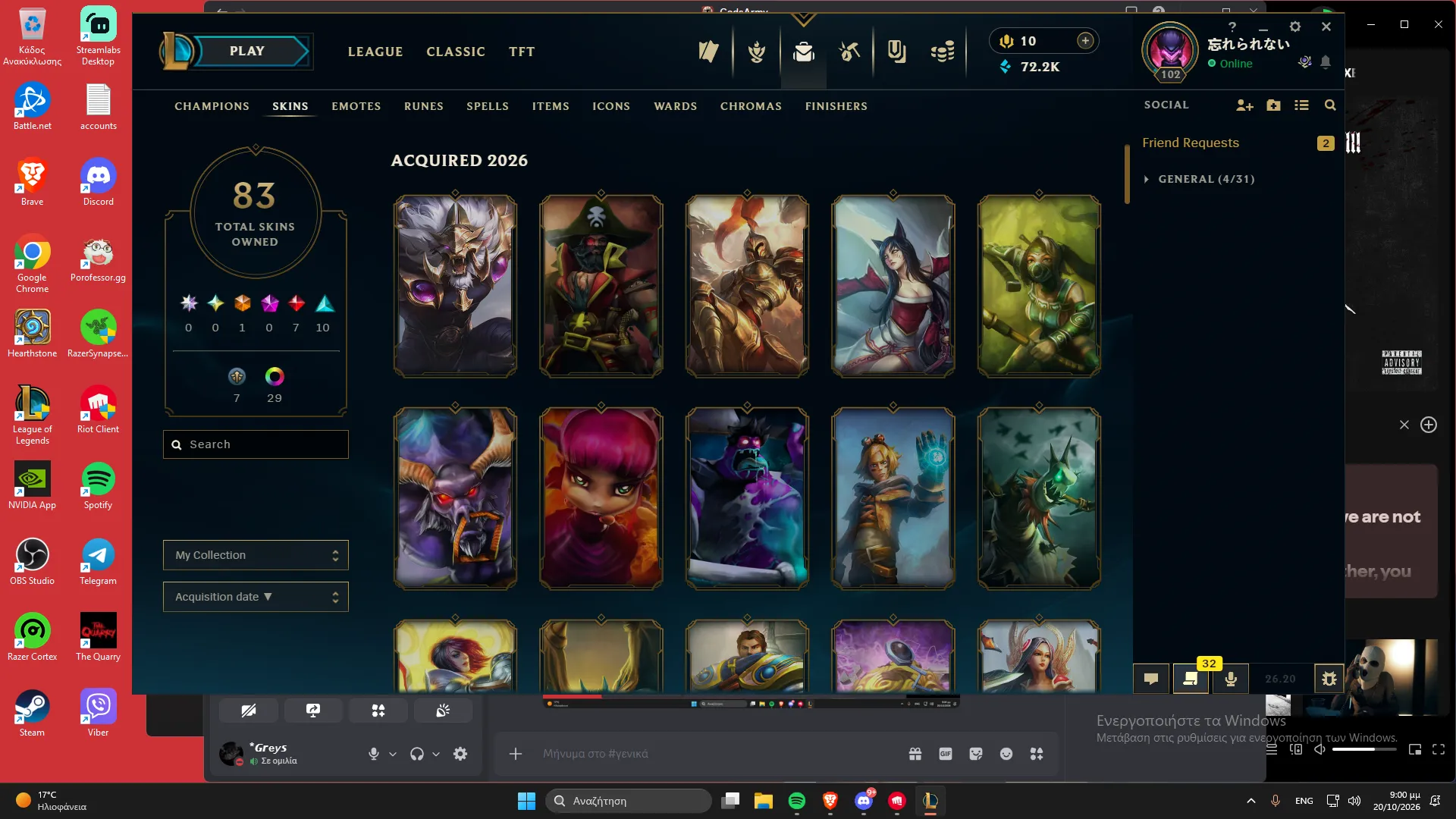The height and width of the screenshot is (819, 1456).
Task: Open League client settings gear at top
Action: 1295,27
